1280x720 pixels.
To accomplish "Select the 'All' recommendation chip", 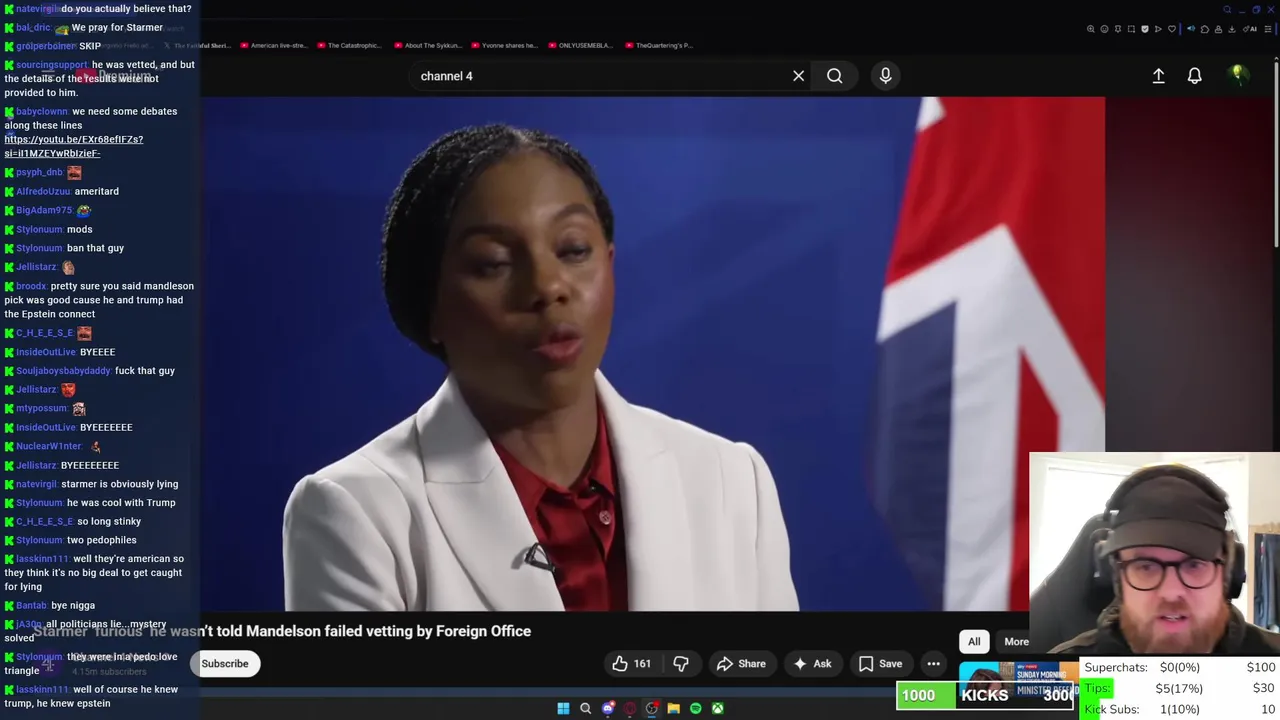I will tap(974, 642).
